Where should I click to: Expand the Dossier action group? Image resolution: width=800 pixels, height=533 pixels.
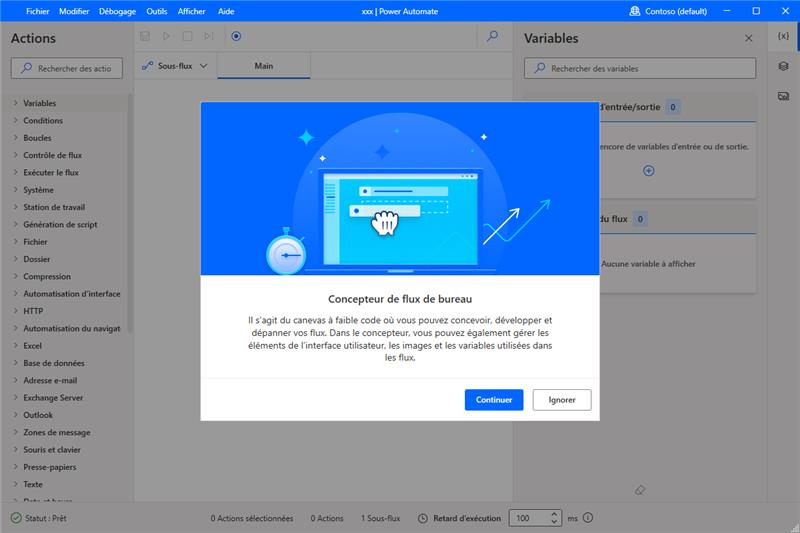(x=65, y=259)
